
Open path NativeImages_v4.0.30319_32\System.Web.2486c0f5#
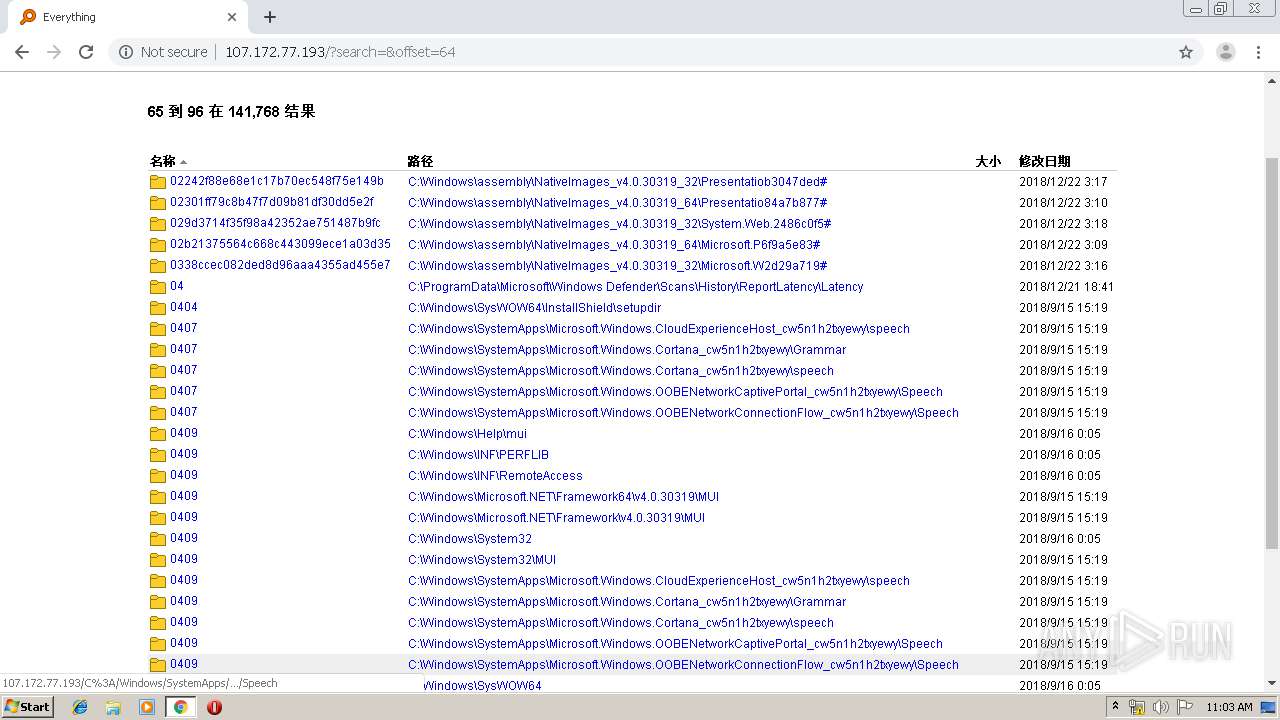pos(620,224)
